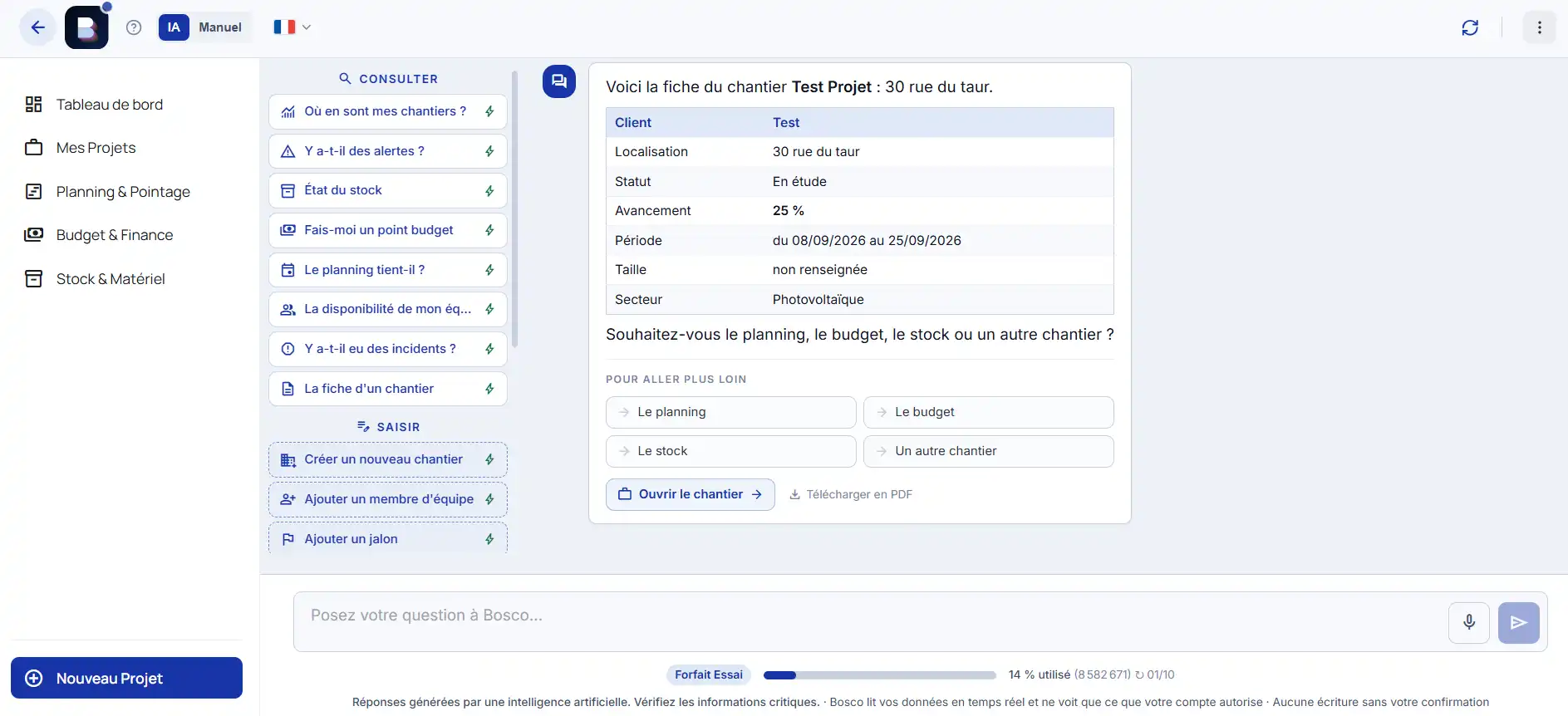1568x716 pixels.
Task: Click the chat bubble assistant icon
Action: tap(559, 81)
